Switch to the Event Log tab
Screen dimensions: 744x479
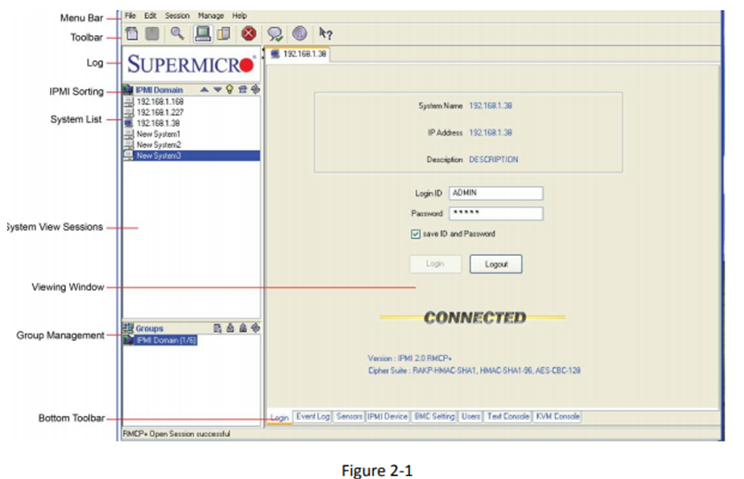(313, 415)
